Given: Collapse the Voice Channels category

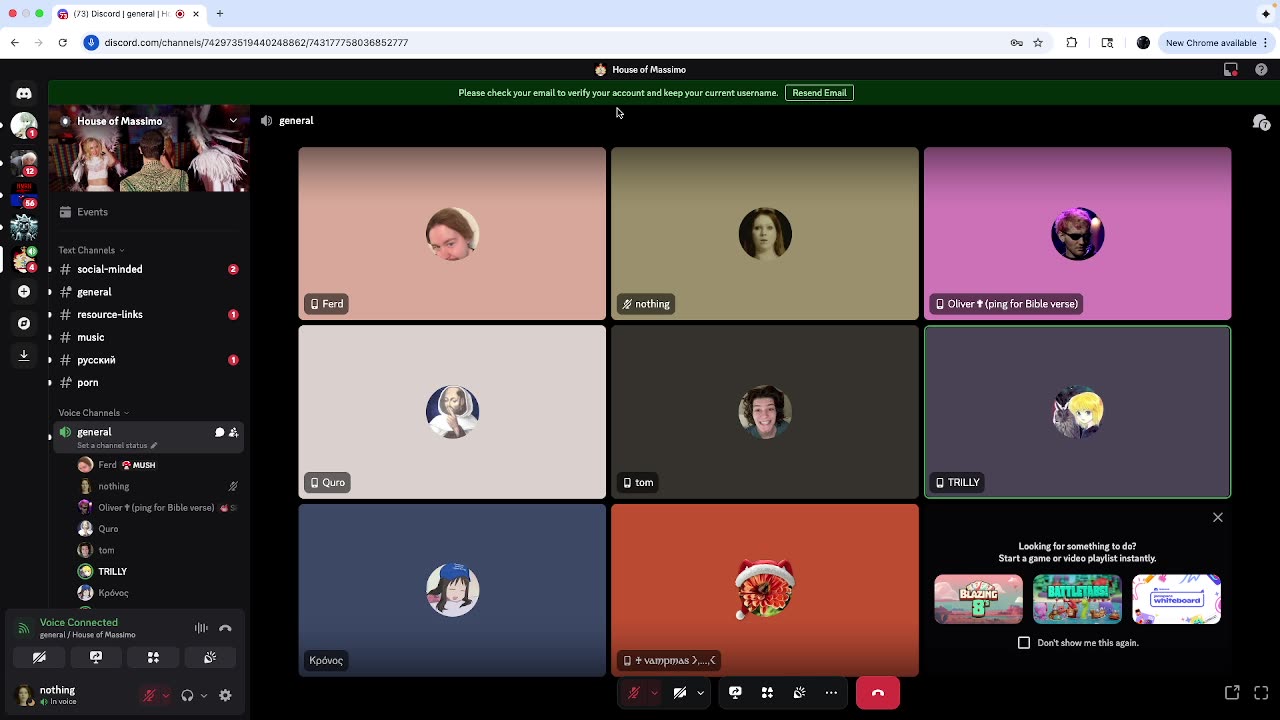Looking at the screenshot, I should [94, 413].
